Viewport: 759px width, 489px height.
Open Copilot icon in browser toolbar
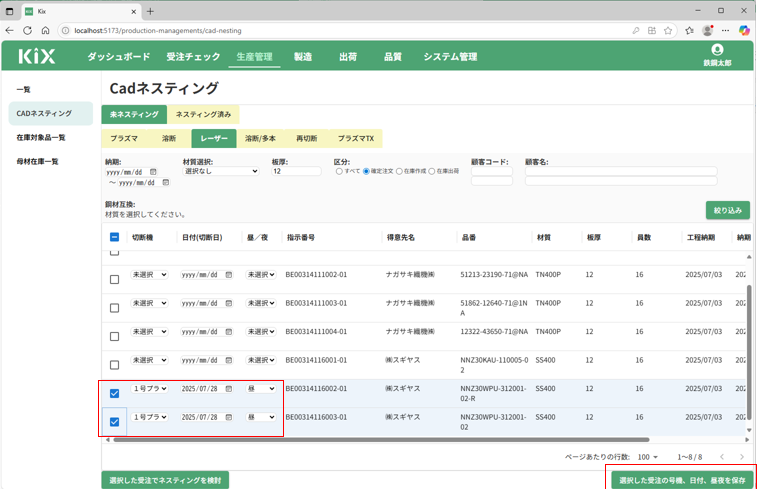tap(744, 31)
